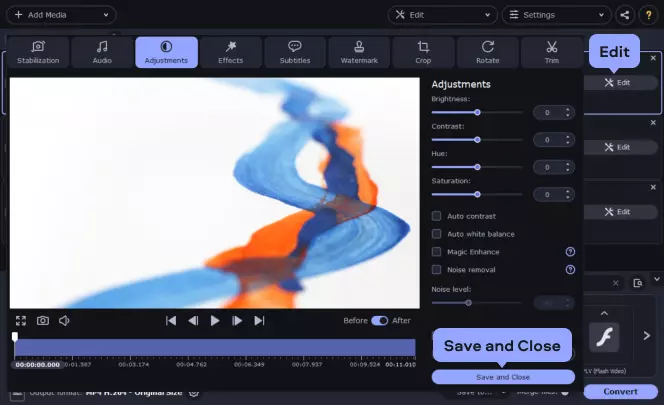Expand the top Edit dropdown menu
The image size is (664, 405).
[x=443, y=15]
